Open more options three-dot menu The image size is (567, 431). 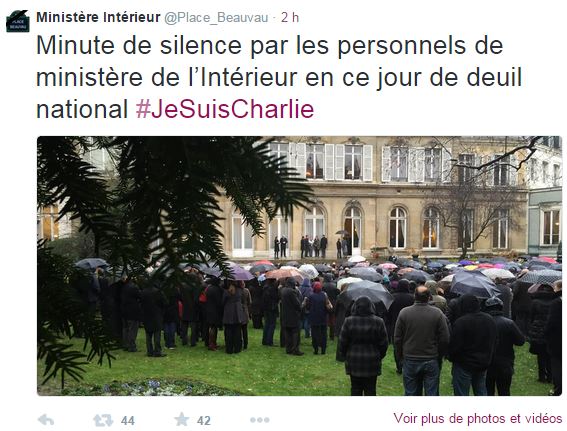click(x=260, y=420)
